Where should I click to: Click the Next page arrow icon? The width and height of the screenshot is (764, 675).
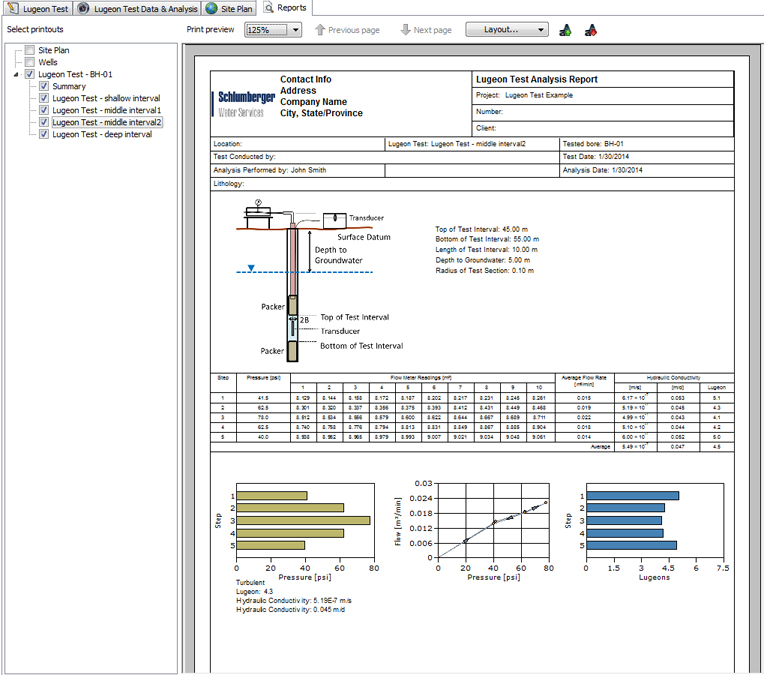tap(405, 30)
